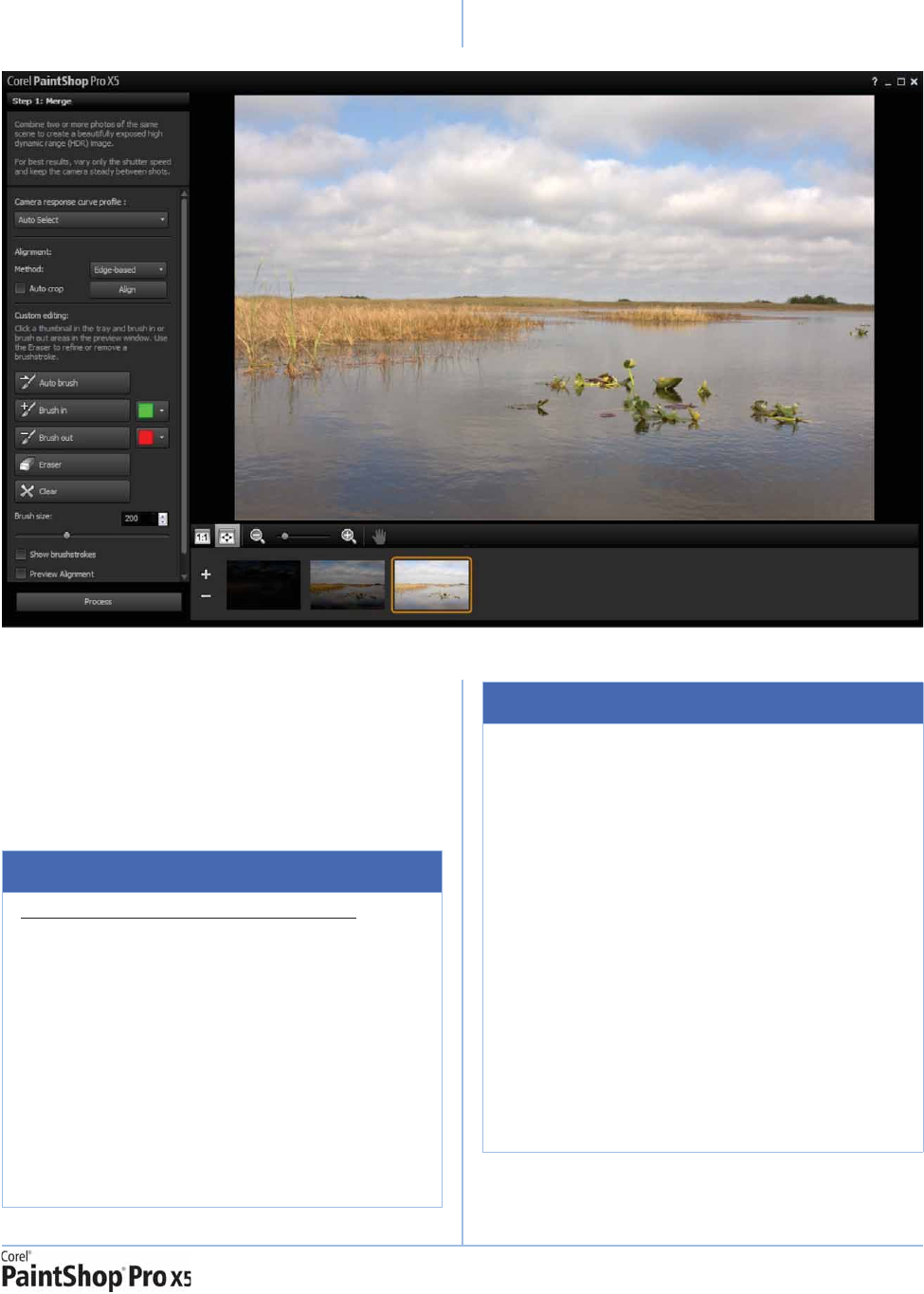
Task: Toggle the Preview Alignment checkbox
Action: [x=20, y=574]
